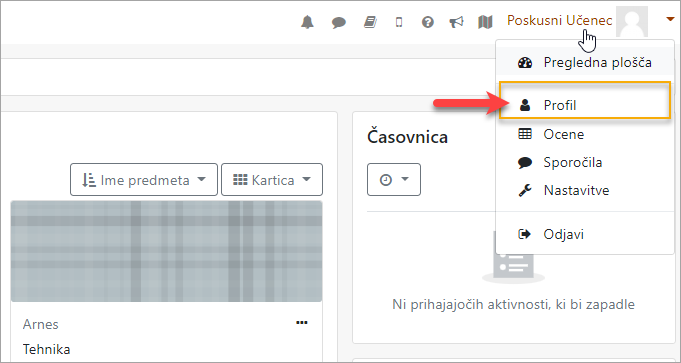The height and width of the screenshot is (363, 681).
Task: Open the Ime predmeta sort dropdown
Action: pyautogui.click(x=144, y=180)
